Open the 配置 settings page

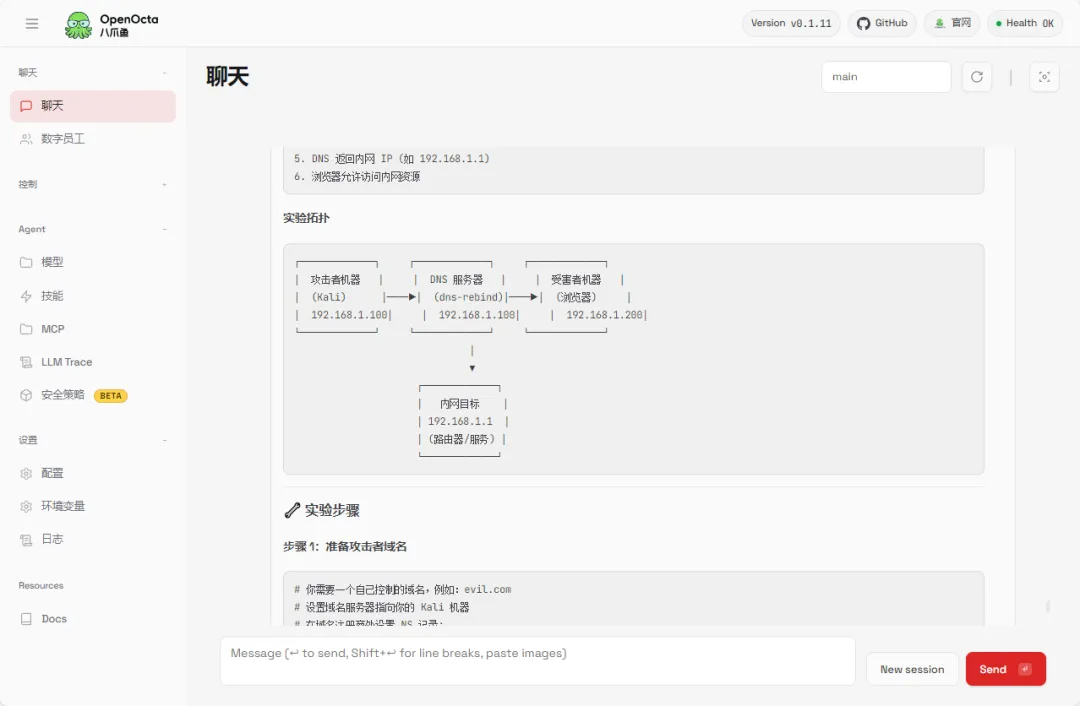click(x=93, y=473)
